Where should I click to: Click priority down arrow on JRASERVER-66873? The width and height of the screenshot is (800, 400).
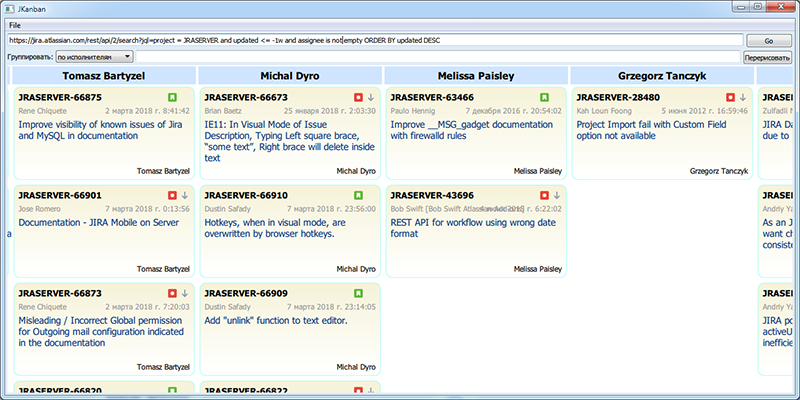point(185,293)
